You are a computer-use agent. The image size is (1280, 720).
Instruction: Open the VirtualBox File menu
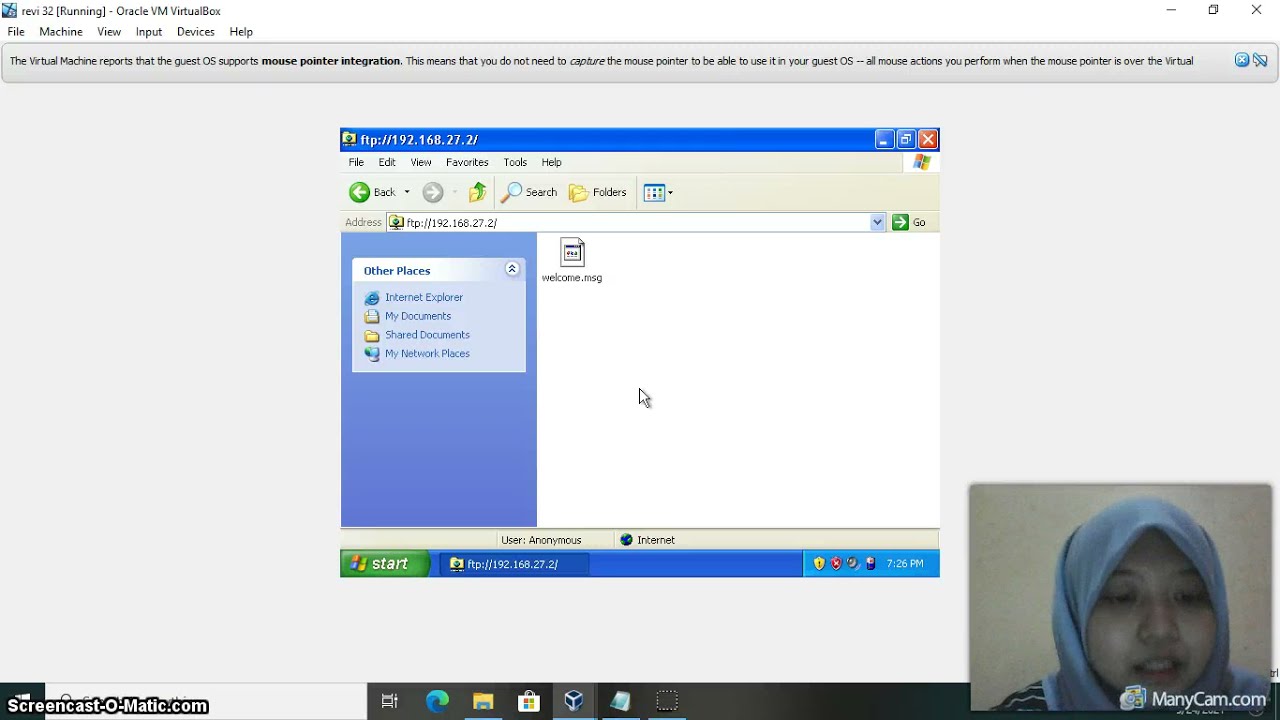click(16, 32)
